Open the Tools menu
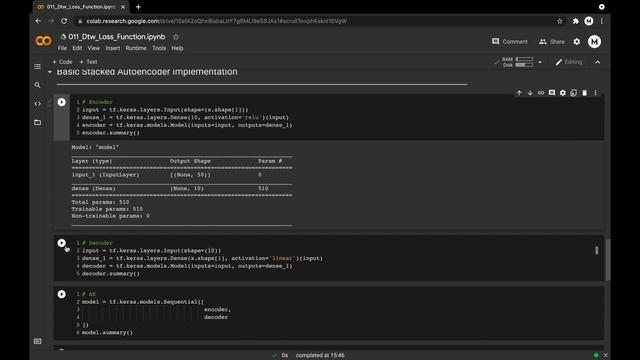This screenshot has height=360, width=640. (159, 48)
